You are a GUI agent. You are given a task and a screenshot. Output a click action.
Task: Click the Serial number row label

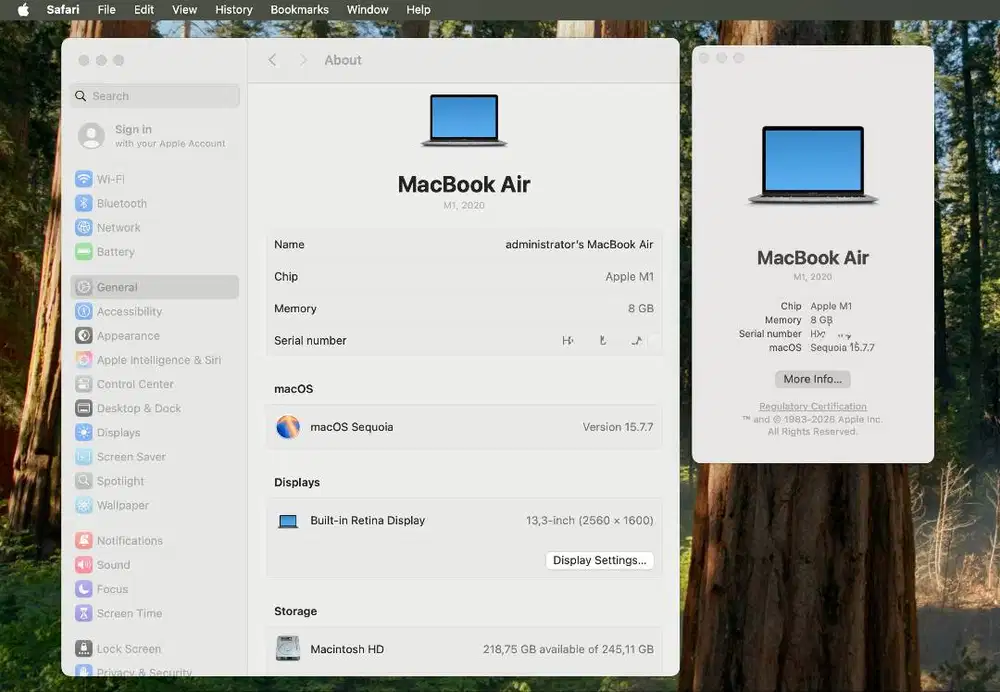coord(310,341)
